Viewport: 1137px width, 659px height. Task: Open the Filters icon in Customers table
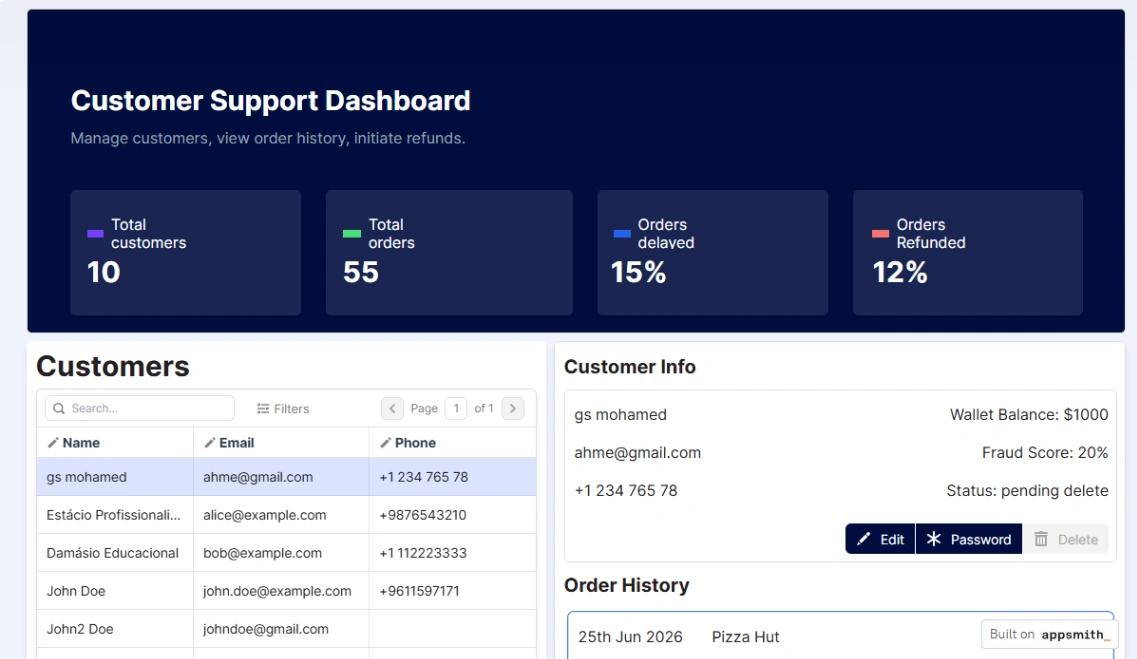click(x=262, y=409)
